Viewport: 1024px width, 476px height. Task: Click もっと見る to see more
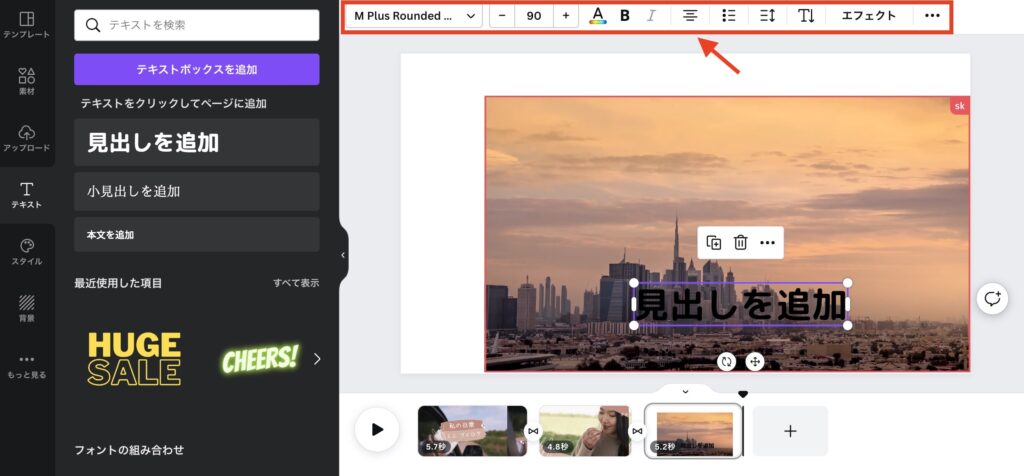[x=27, y=366]
